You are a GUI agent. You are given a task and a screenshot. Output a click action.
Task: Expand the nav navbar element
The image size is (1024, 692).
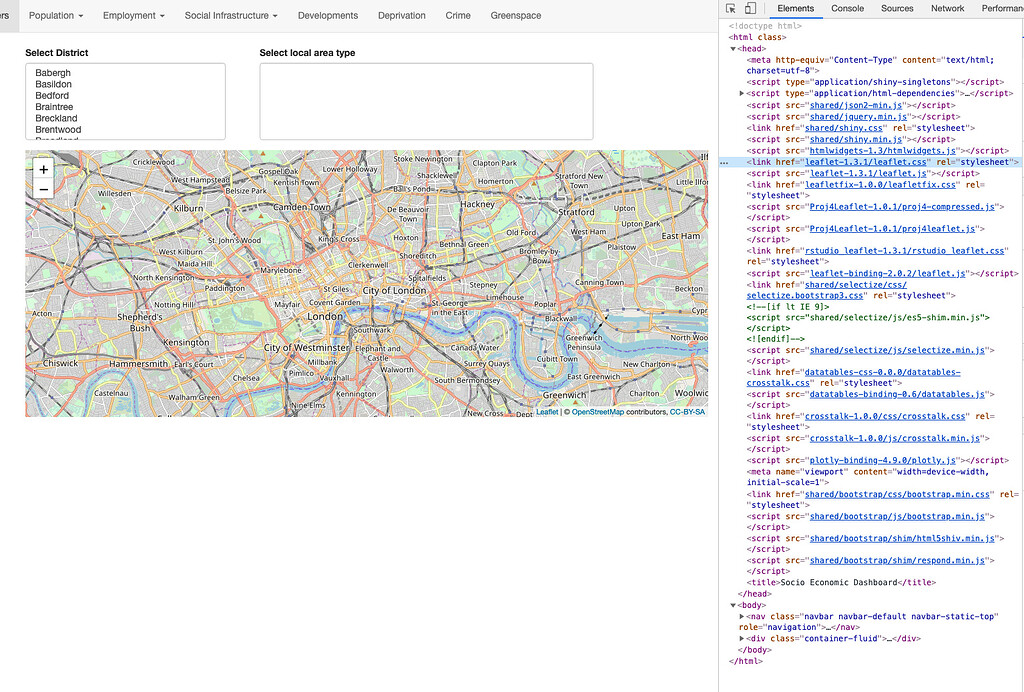click(x=742, y=615)
